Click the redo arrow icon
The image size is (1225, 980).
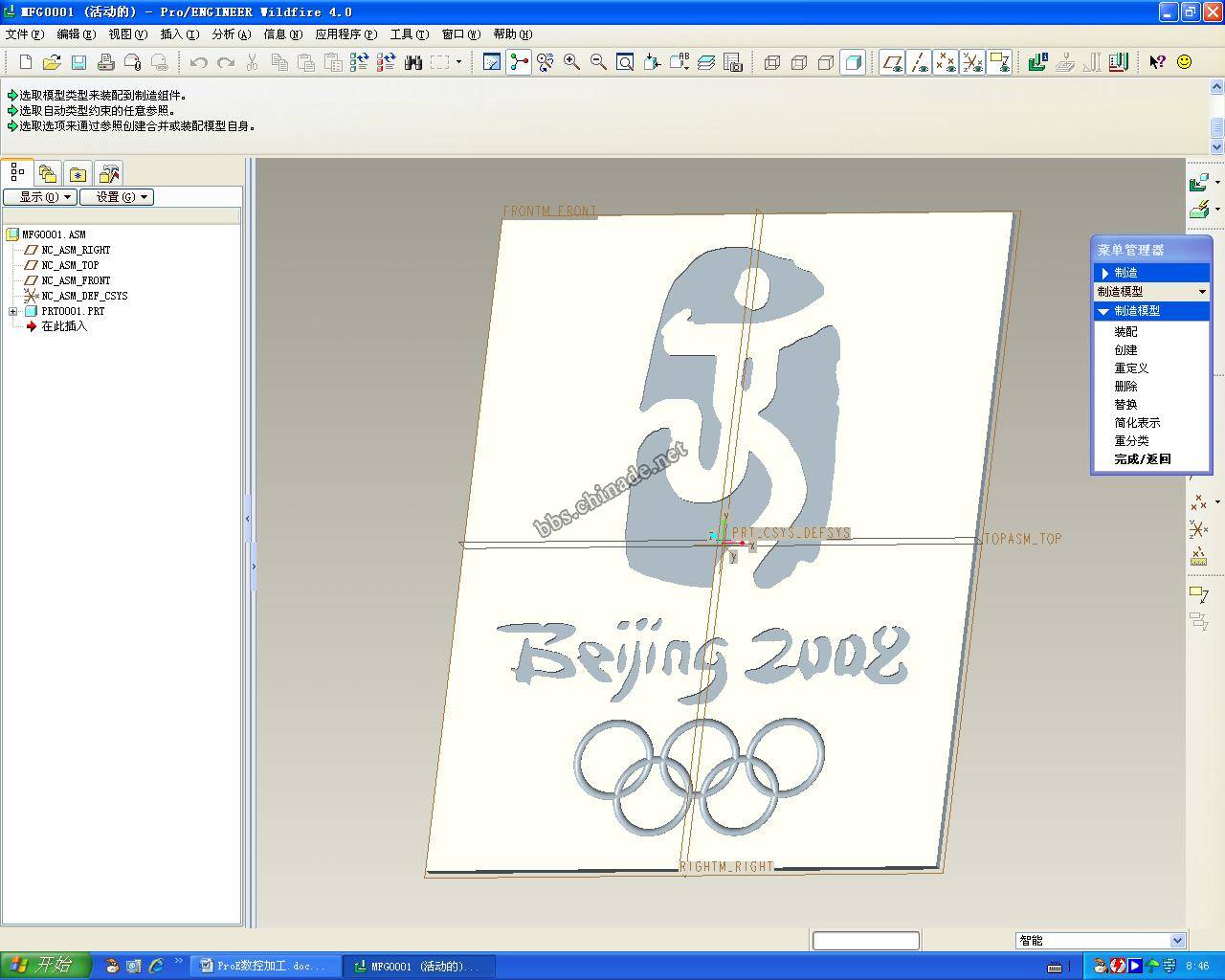tap(225, 62)
